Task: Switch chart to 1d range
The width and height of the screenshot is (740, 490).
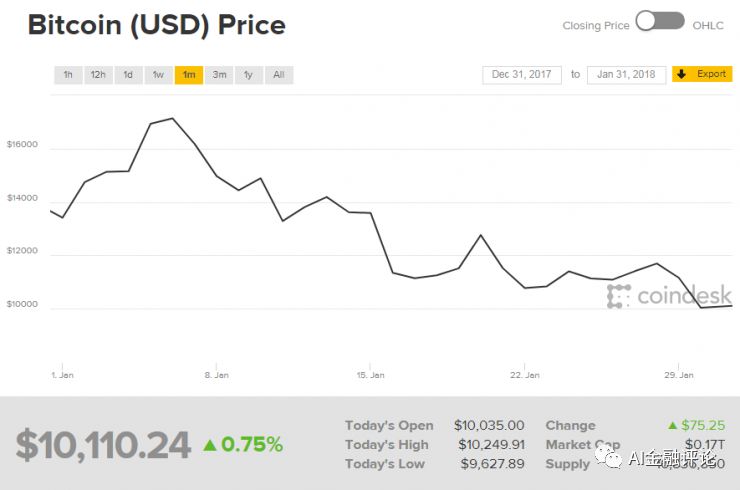Action: click(128, 75)
